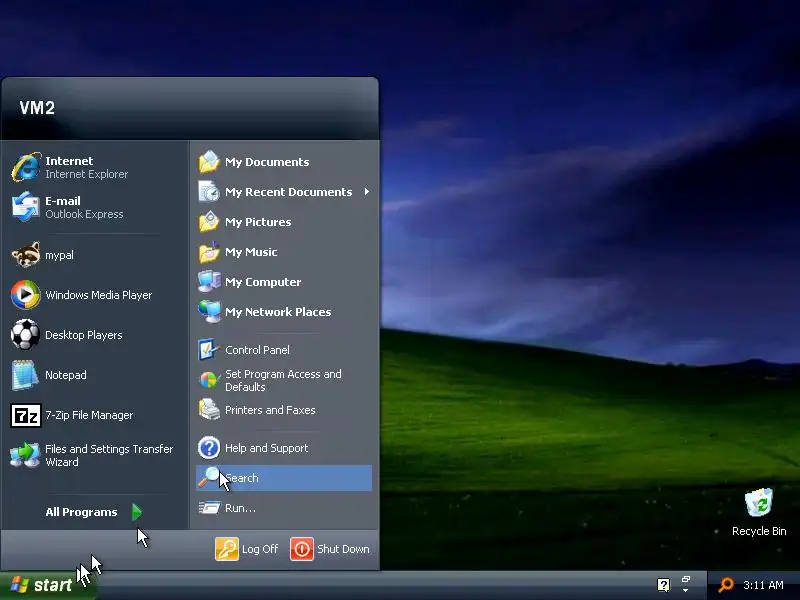The height and width of the screenshot is (600, 800).
Task: Open the My Documents folder icon
Action: pos(209,162)
